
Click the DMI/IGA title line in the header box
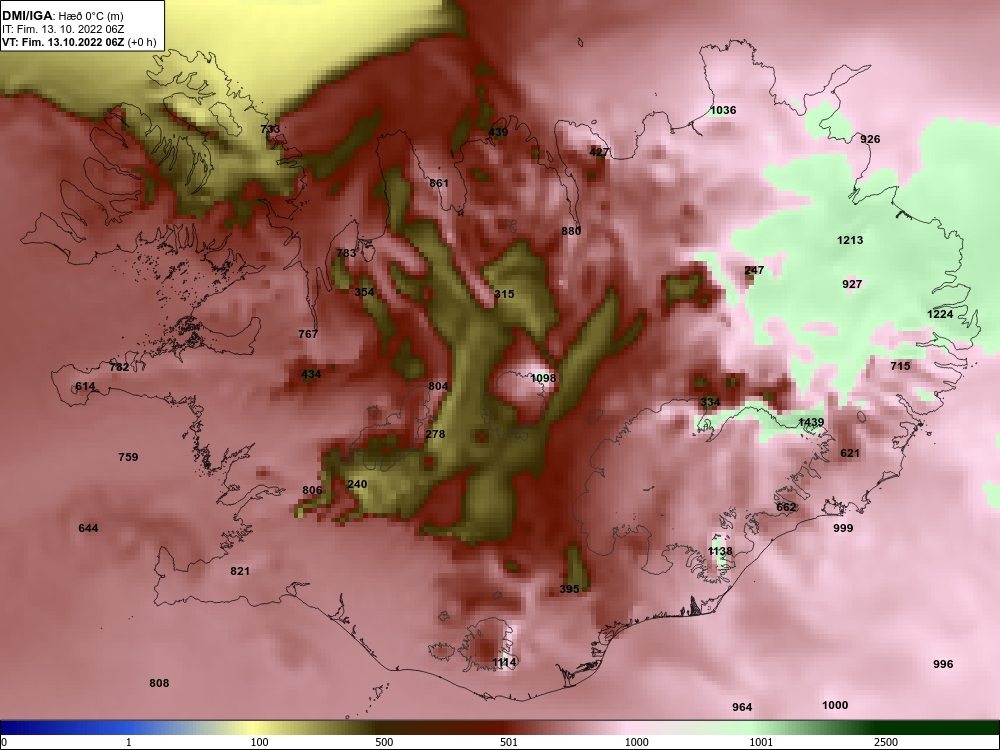(62, 16)
